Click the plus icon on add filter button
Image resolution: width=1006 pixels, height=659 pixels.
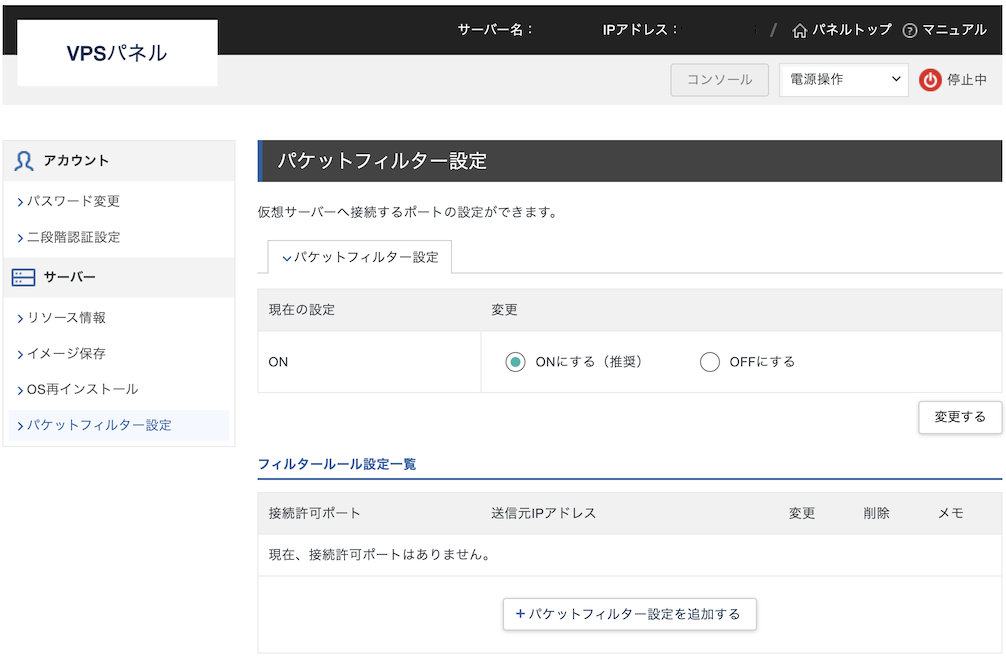click(x=520, y=614)
